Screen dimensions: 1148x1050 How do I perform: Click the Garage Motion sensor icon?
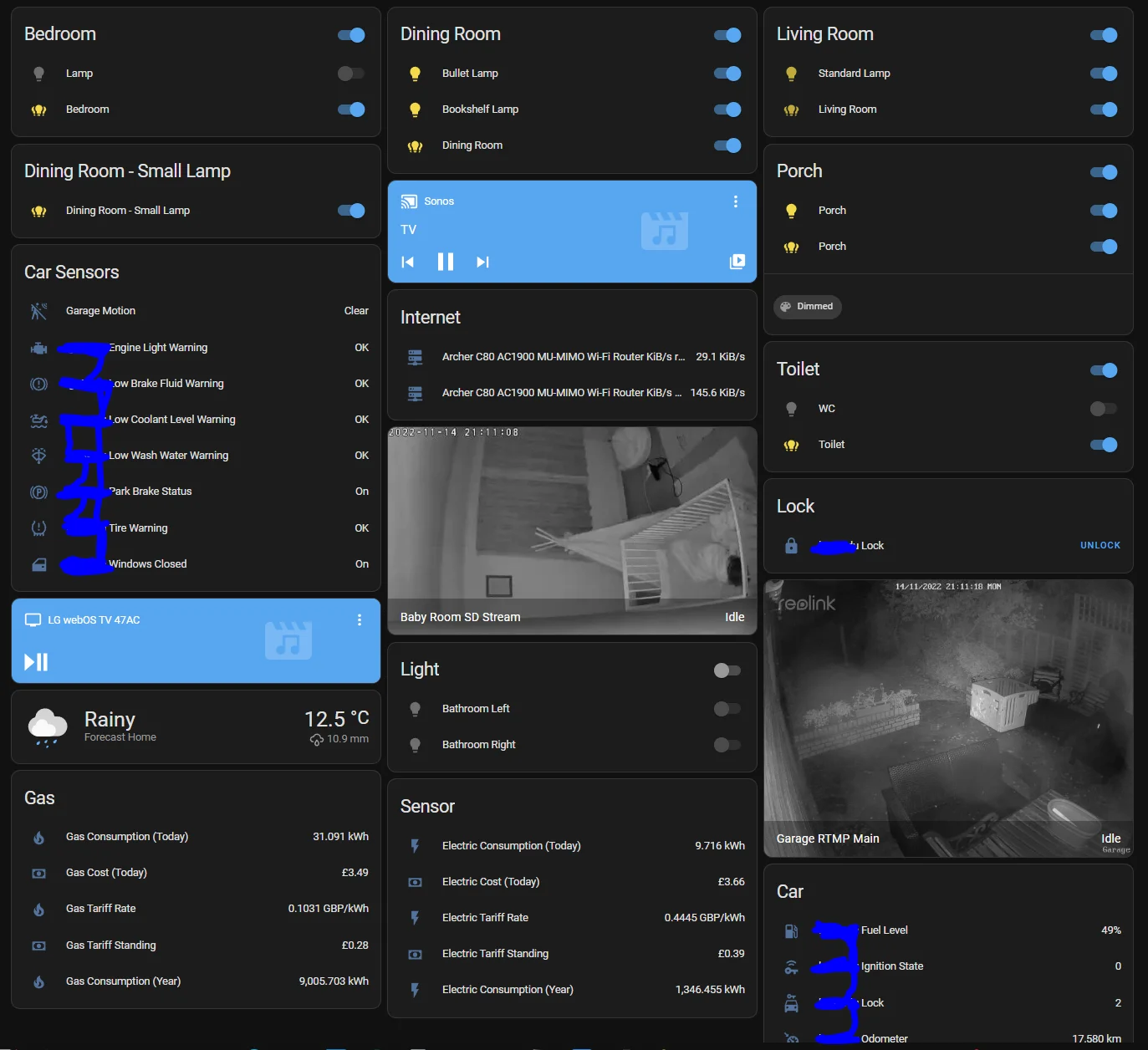tap(38, 311)
